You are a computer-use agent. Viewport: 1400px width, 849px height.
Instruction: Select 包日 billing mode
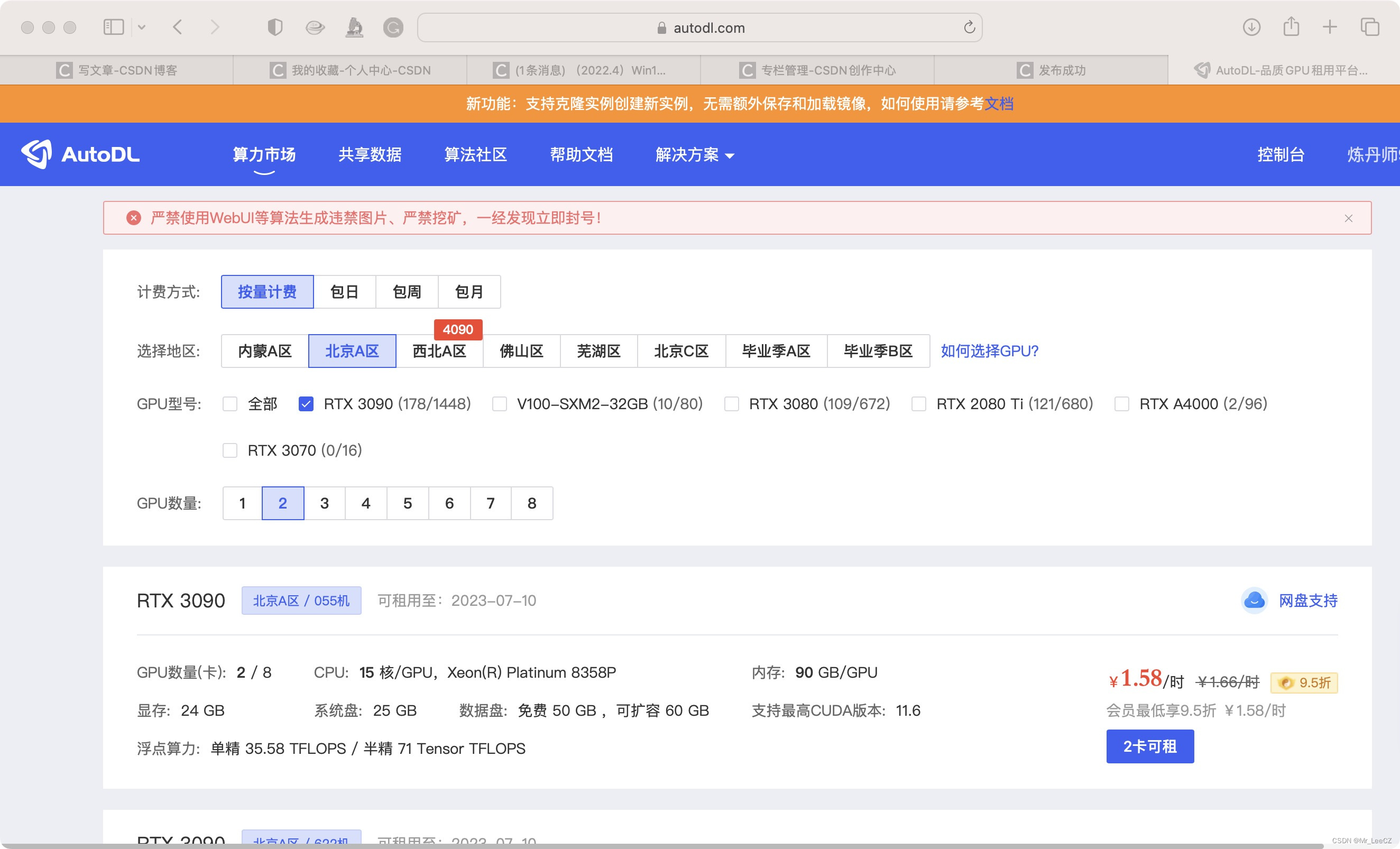coord(344,291)
